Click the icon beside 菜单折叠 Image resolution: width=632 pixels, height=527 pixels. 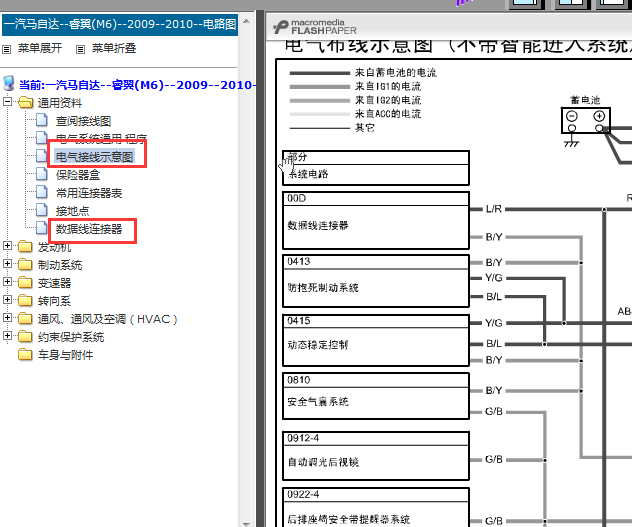click(x=81, y=49)
